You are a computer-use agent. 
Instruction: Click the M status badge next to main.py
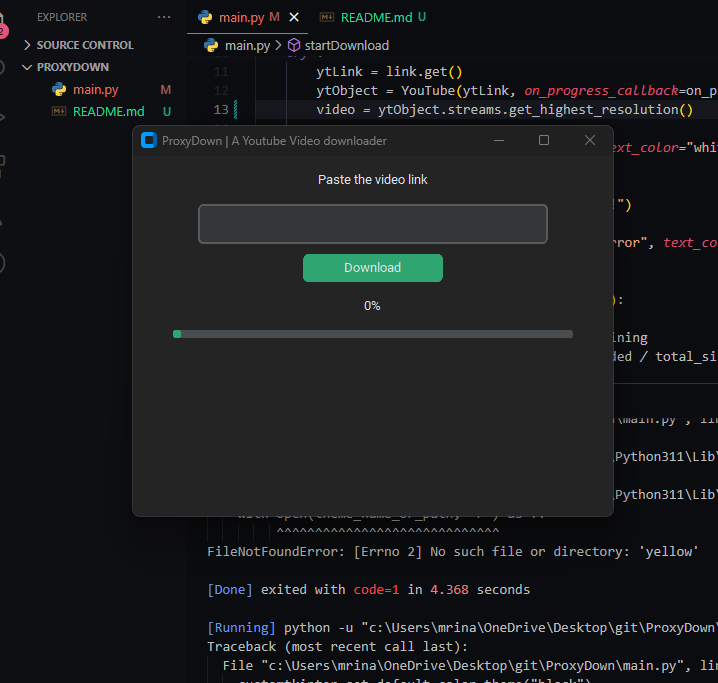point(166,90)
